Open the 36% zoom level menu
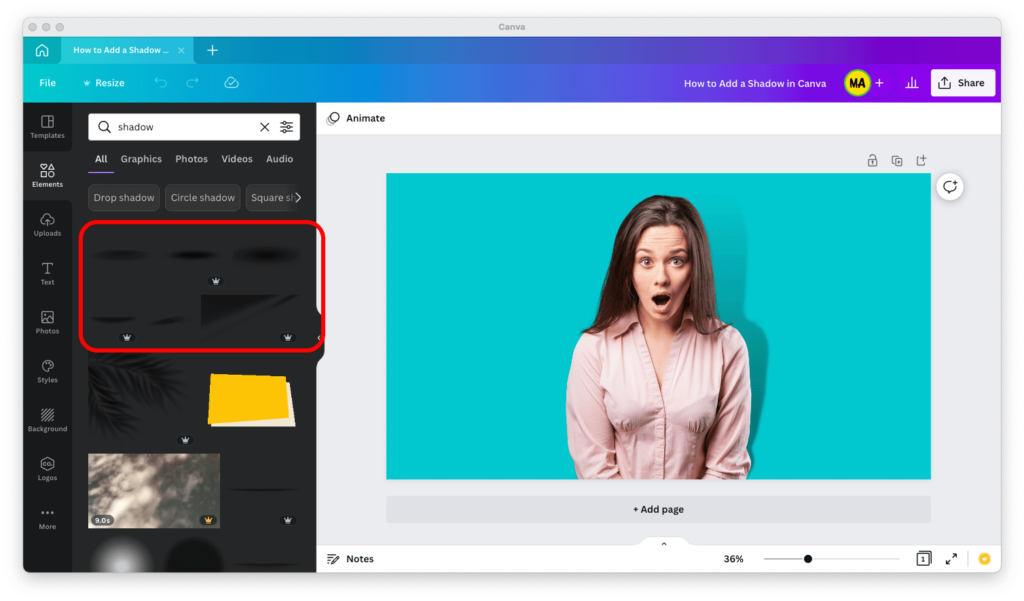Image resolution: width=1024 pixels, height=601 pixels. [733, 559]
